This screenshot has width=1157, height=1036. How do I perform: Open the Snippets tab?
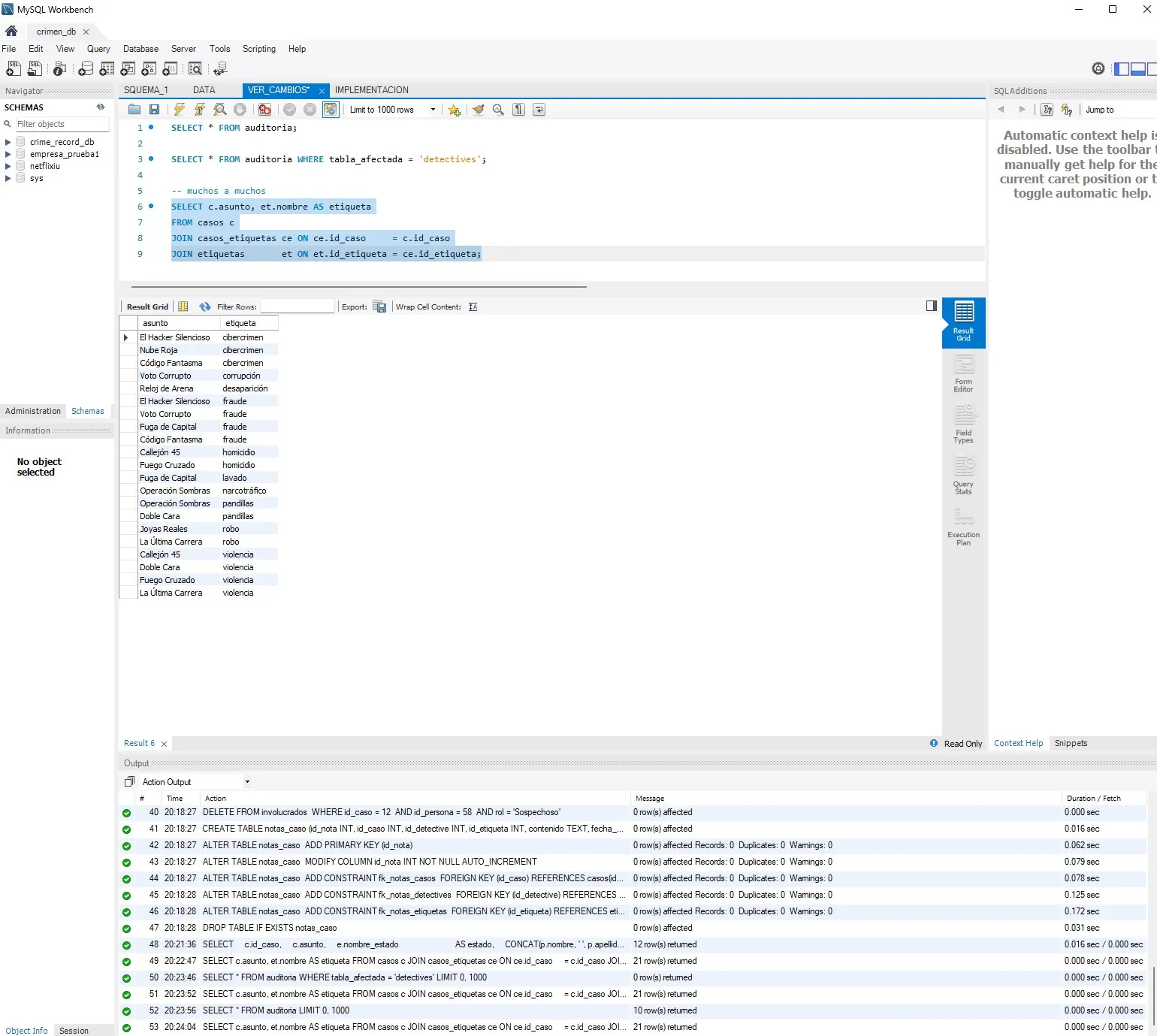[1071, 743]
